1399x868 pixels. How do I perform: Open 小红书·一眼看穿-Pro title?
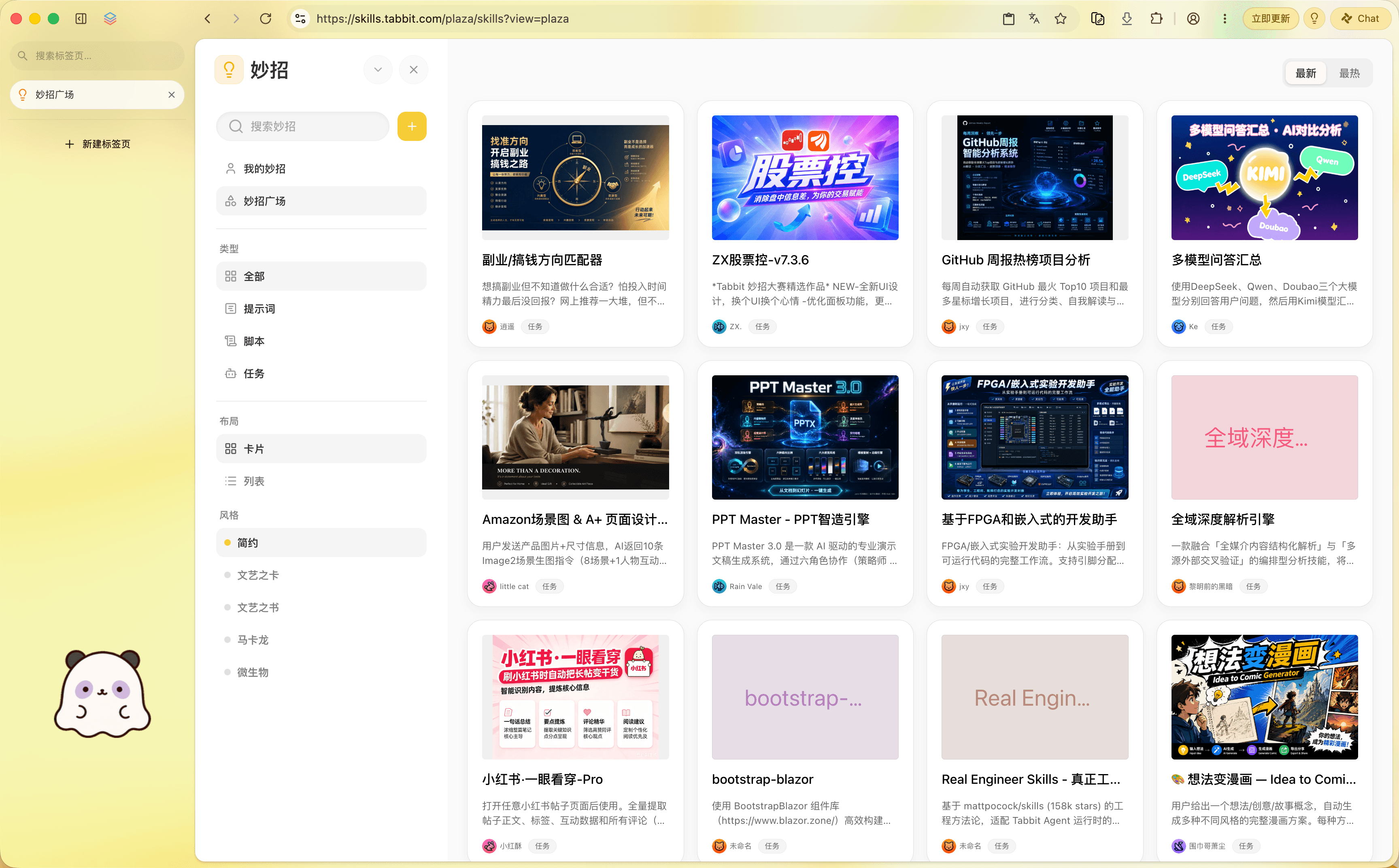coord(542,779)
